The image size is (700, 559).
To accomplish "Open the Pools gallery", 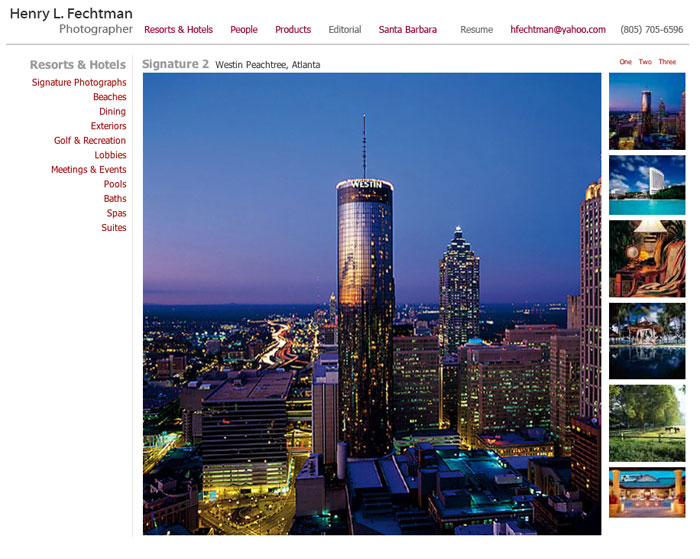I will coord(115,184).
